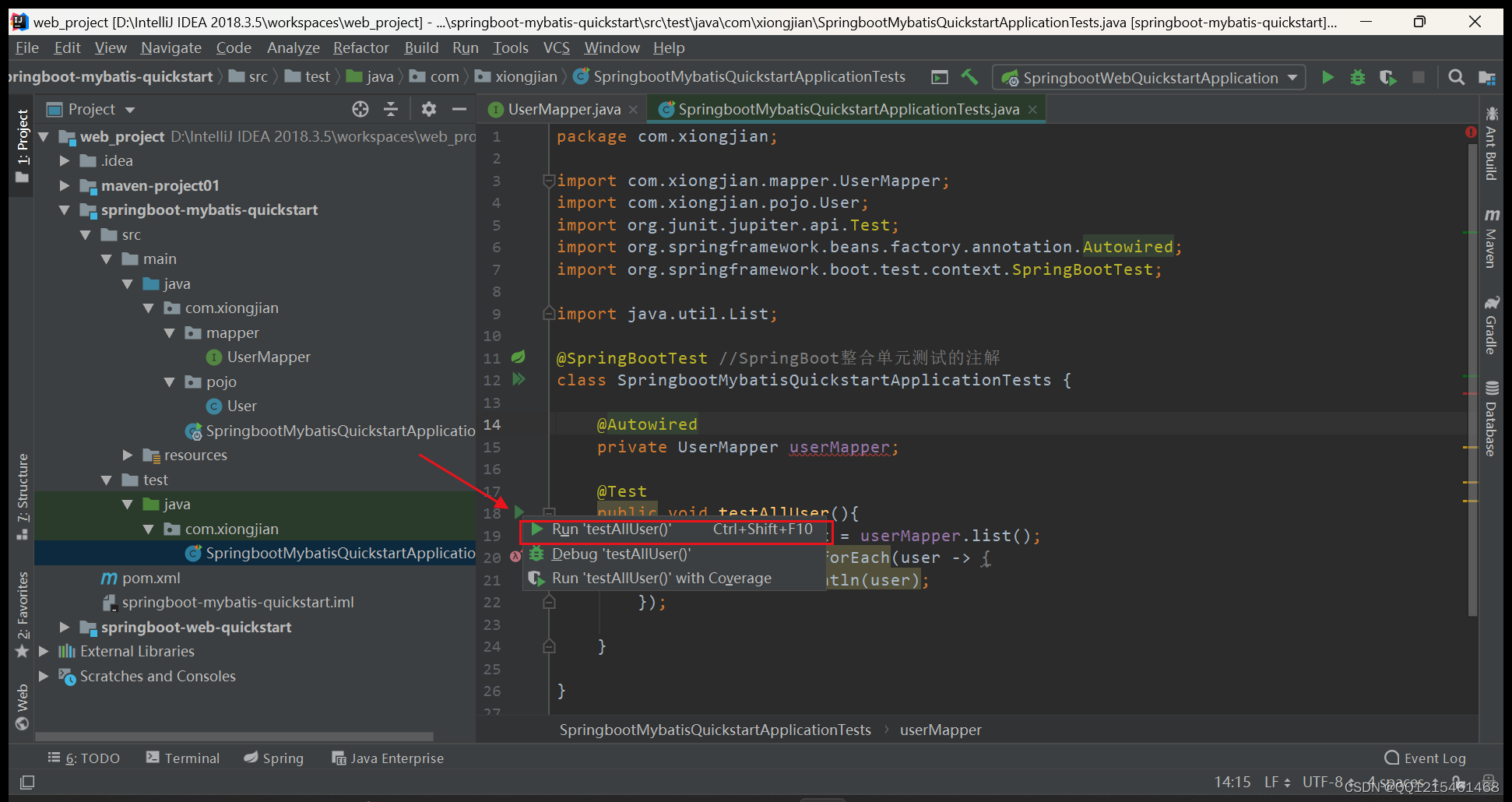1512x802 pixels.
Task: Open the VCS menu
Action: click(556, 47)
